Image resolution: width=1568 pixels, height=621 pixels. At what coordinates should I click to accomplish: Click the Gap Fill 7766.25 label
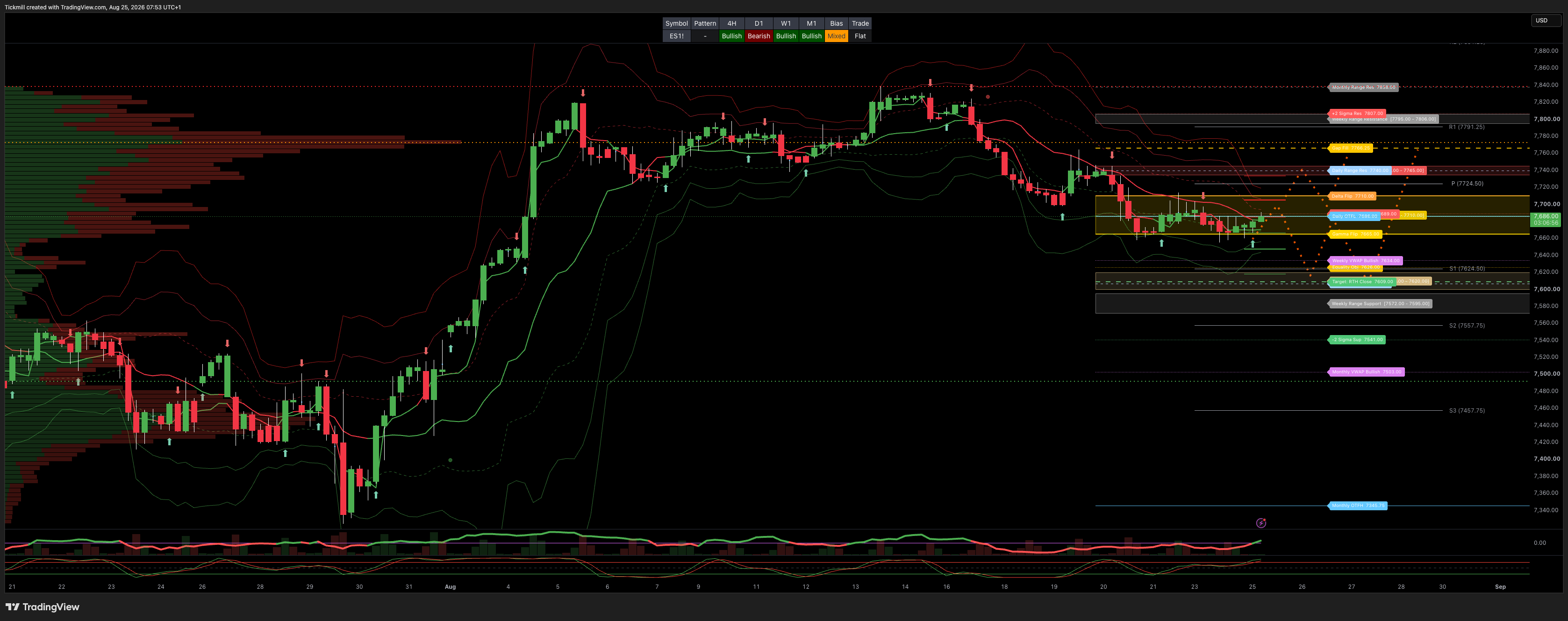[x=1350, y=148]
